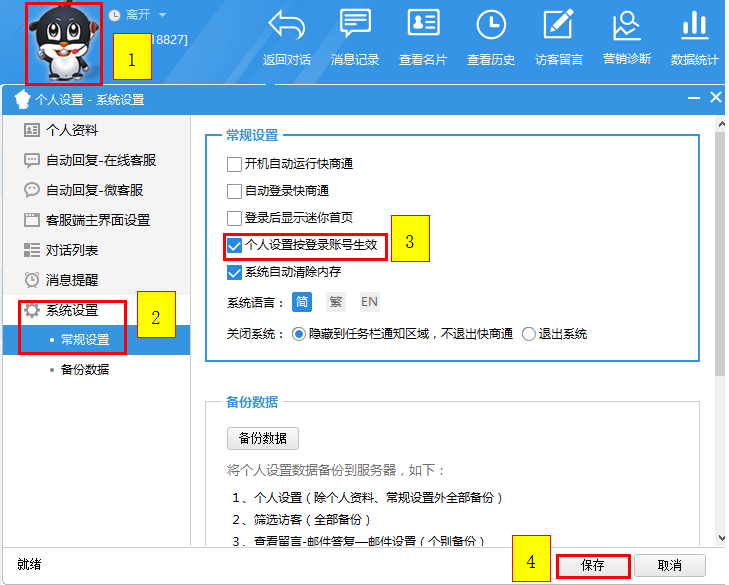
Task: Click the mascot avatar picture
Action: [x=64, y=42]
